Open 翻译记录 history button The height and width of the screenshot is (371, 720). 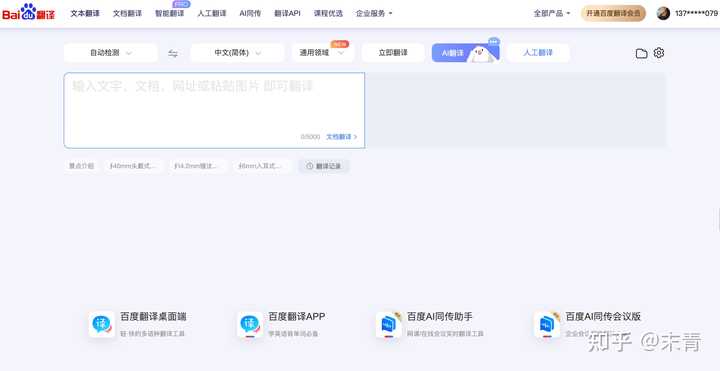tap(324, 166)
